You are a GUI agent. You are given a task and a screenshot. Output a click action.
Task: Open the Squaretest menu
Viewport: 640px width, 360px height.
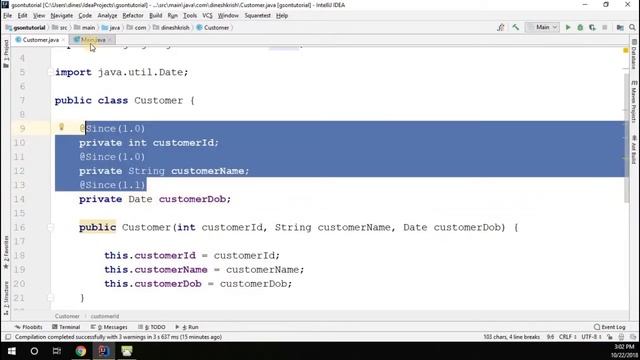[x=258, y=16]
